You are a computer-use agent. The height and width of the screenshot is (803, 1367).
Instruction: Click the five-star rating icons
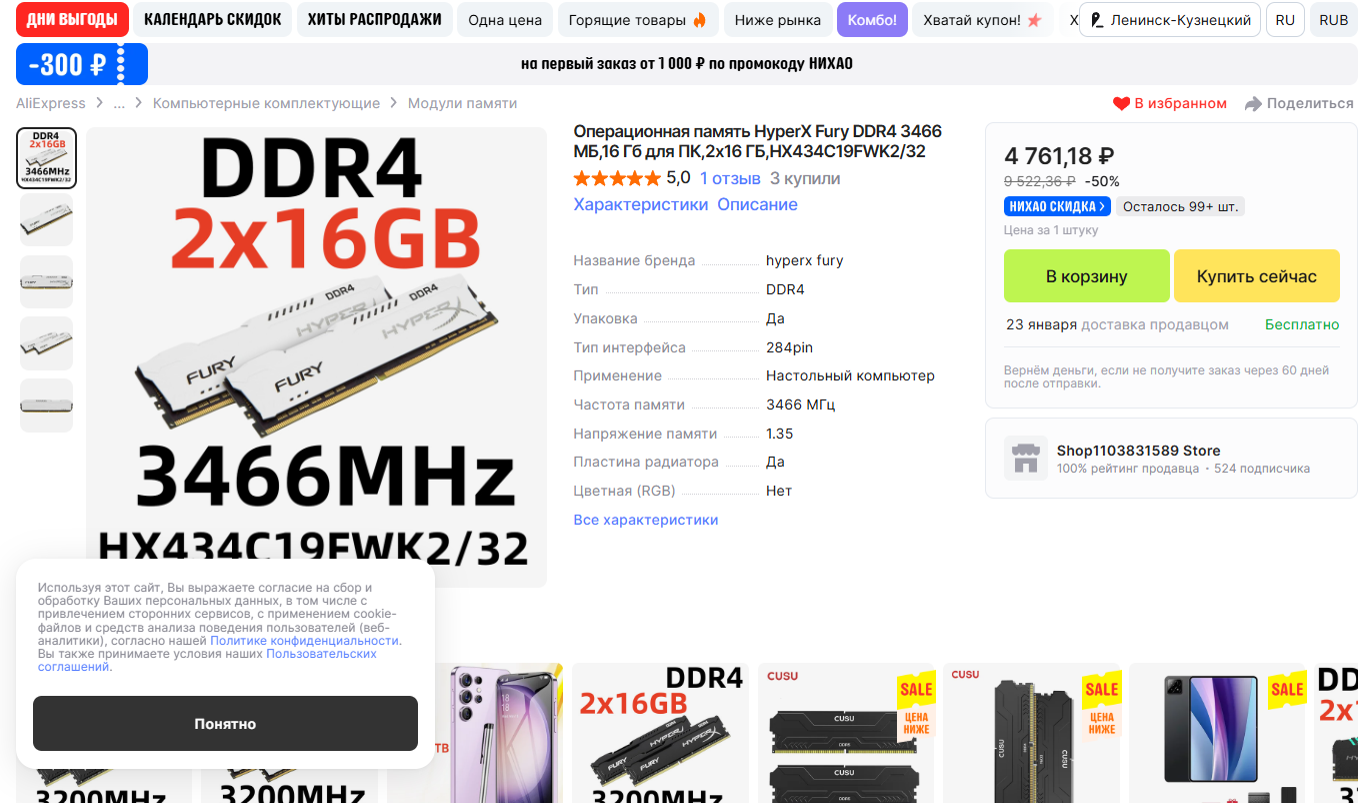[x=617, y=179]
